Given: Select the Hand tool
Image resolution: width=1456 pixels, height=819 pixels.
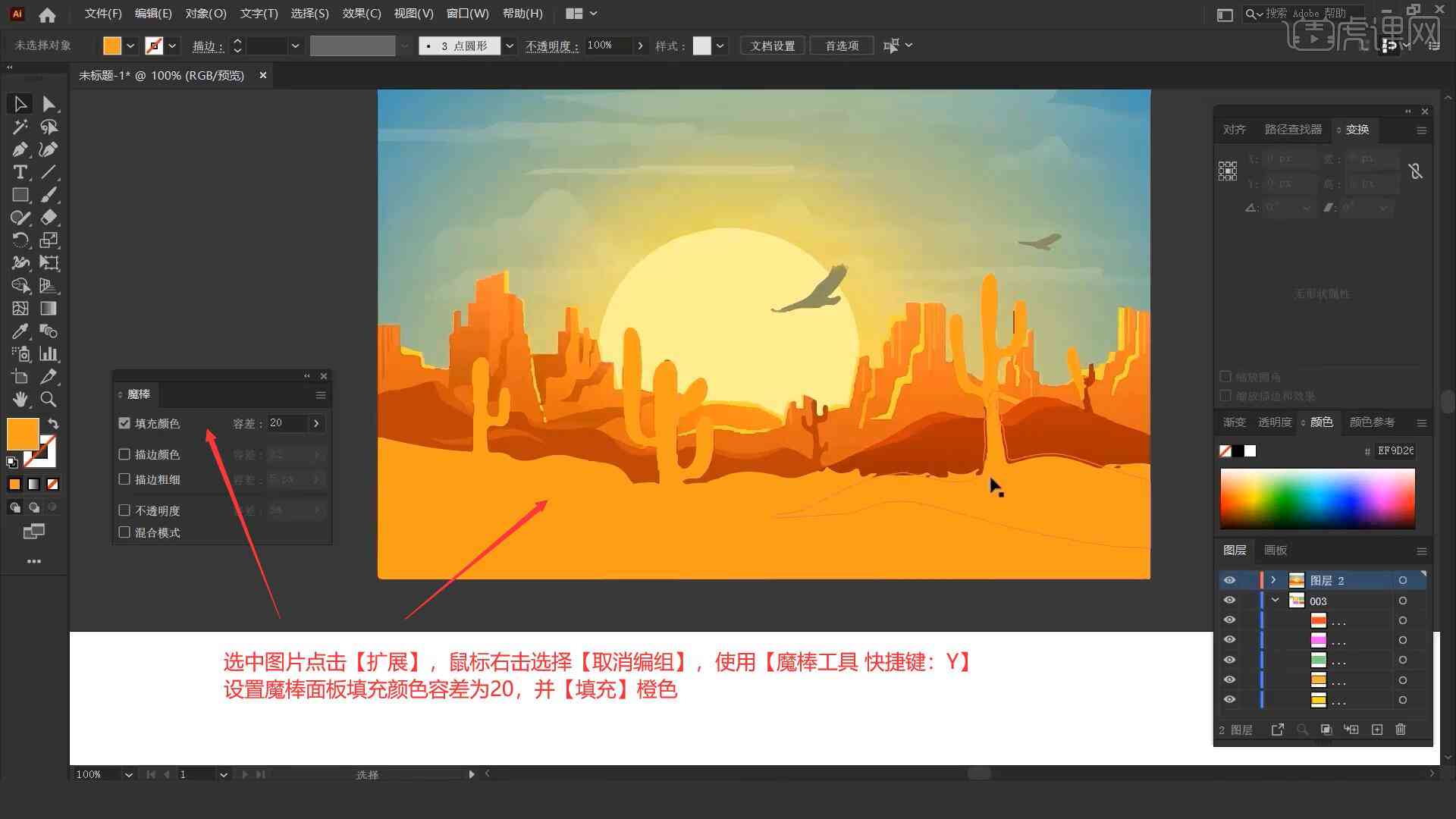Looking at the screenshot, I should [18, 399].
